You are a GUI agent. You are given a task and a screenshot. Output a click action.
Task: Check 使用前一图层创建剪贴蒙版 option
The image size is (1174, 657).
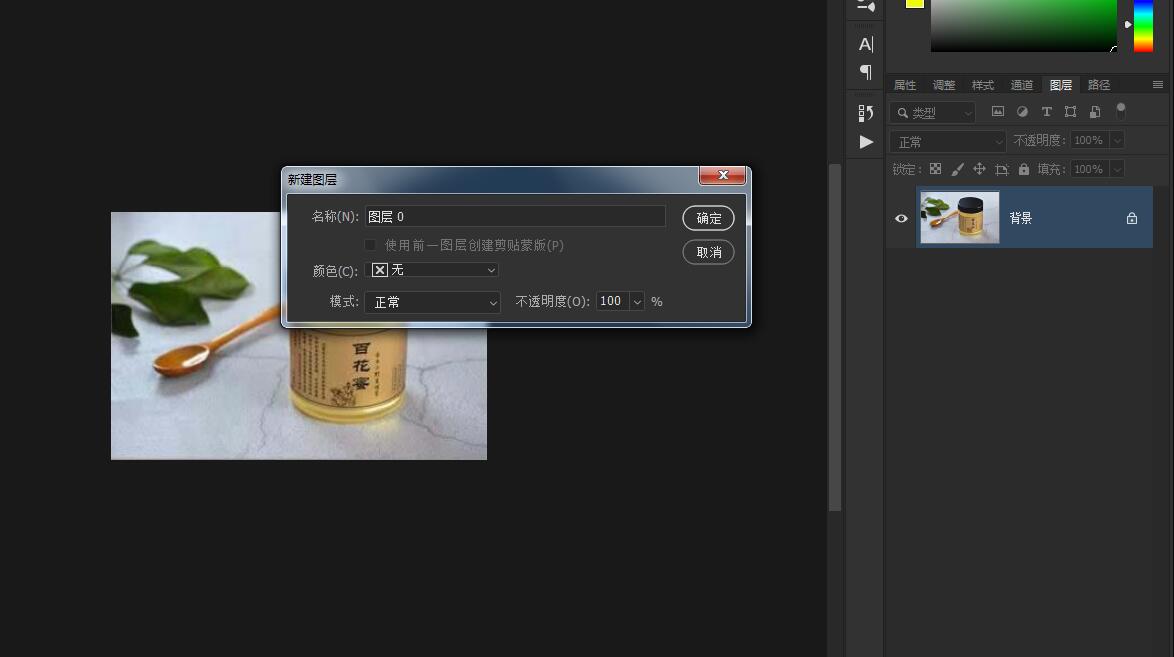pyautogui.click(x=371, y=245)
